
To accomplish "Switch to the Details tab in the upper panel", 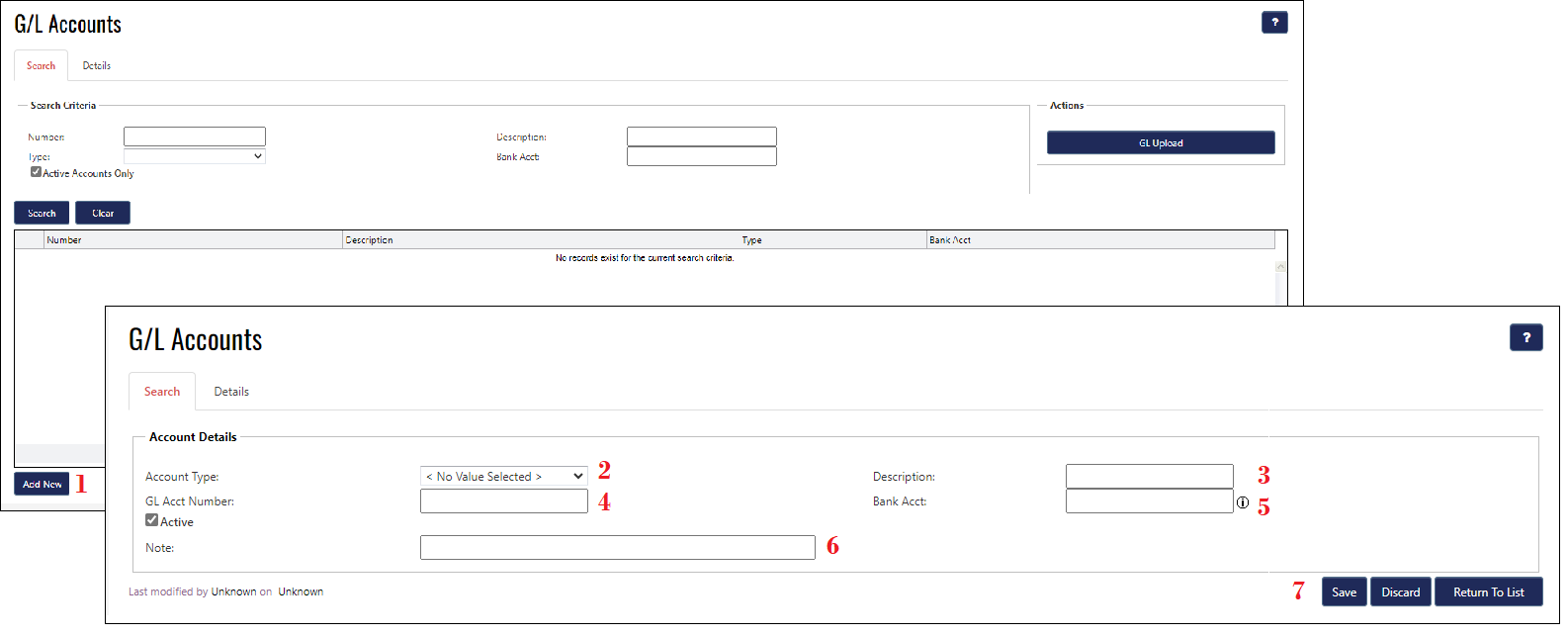I will (x=97, y=66).
